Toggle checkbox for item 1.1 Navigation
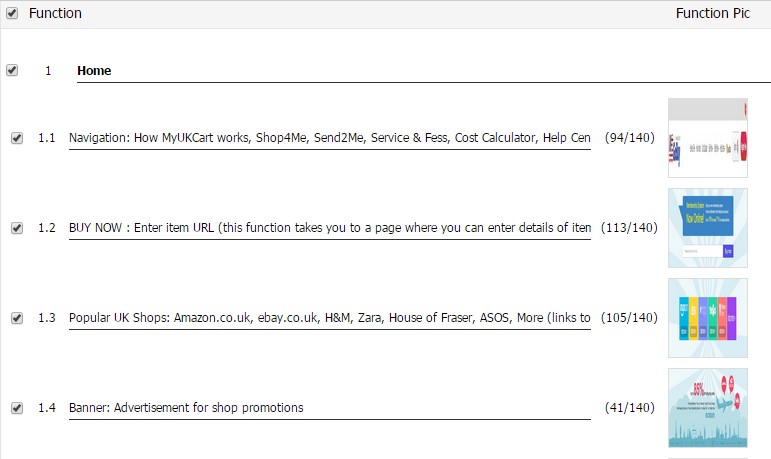771x459 pixels. pos(17,138)
